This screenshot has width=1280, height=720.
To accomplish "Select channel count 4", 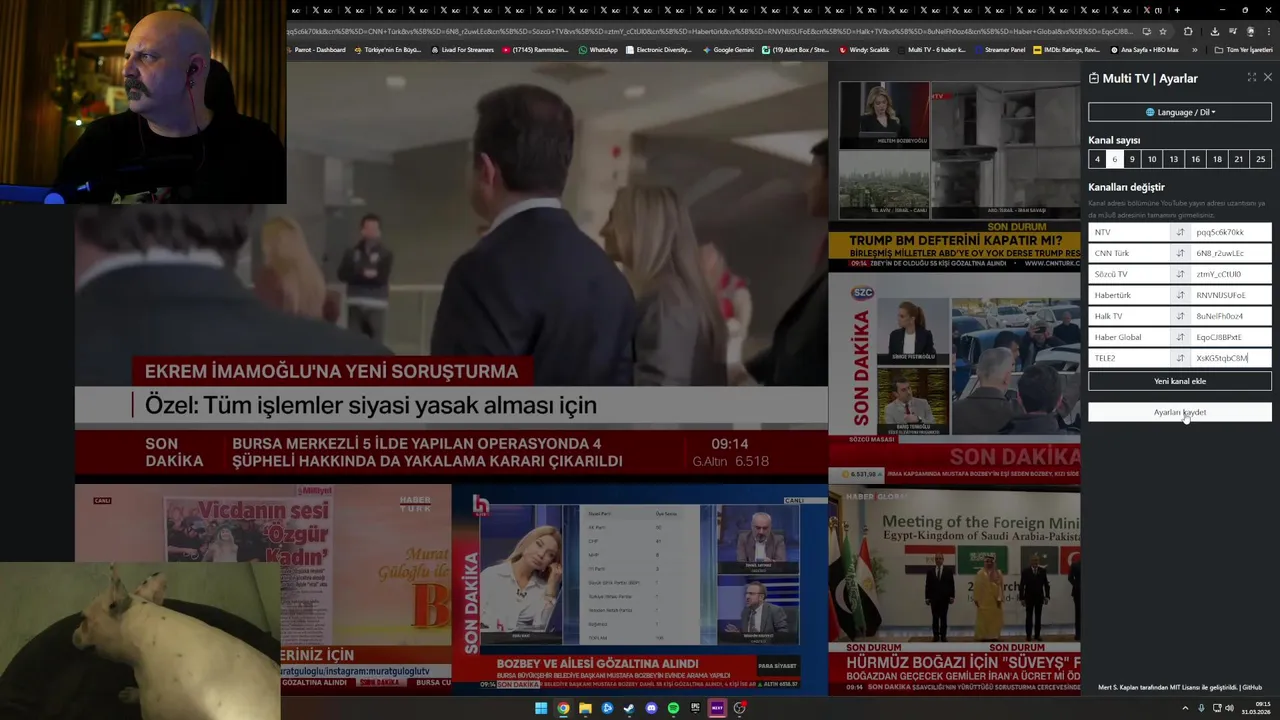I will [1097, 159].
